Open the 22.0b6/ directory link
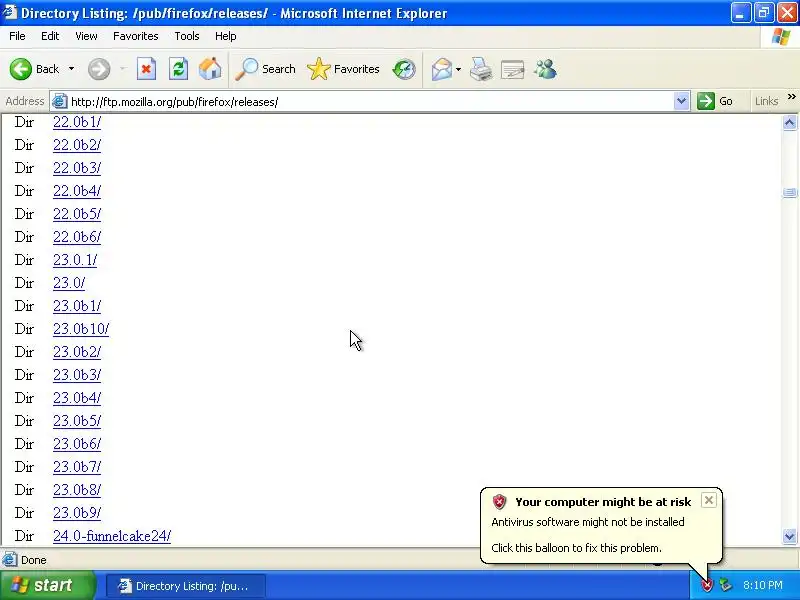This screenshot has width=800, height=600. point(77,237)
